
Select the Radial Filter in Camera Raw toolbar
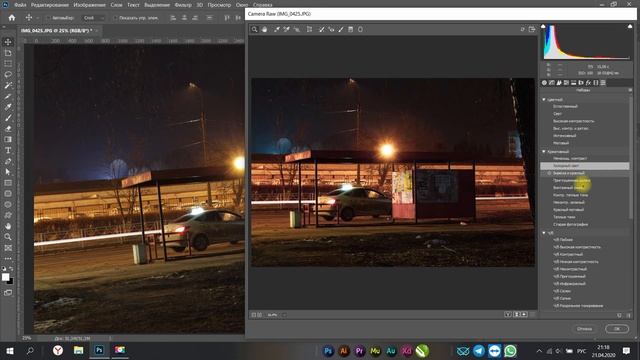360,29
